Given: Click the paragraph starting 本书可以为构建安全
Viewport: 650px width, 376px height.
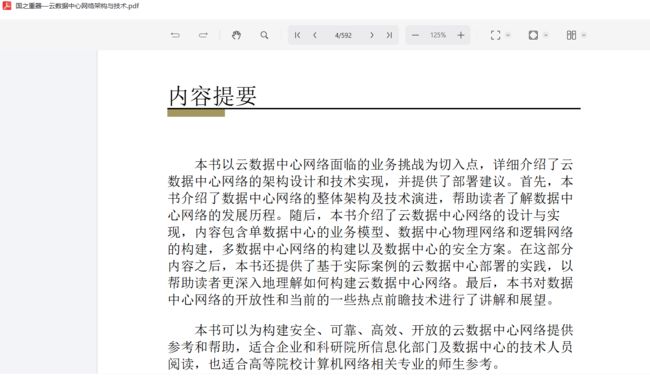Looking at the screenshot, I should pyautogui.click(x=370, y=347).
